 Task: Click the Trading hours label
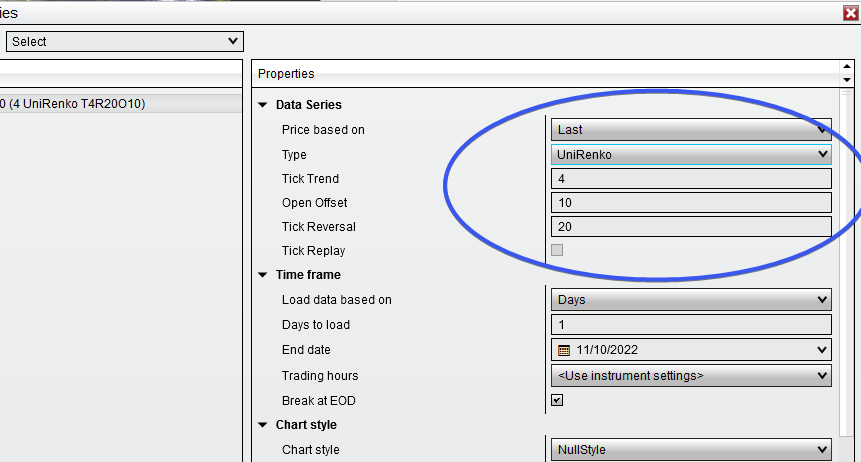(x=320, y=376)
